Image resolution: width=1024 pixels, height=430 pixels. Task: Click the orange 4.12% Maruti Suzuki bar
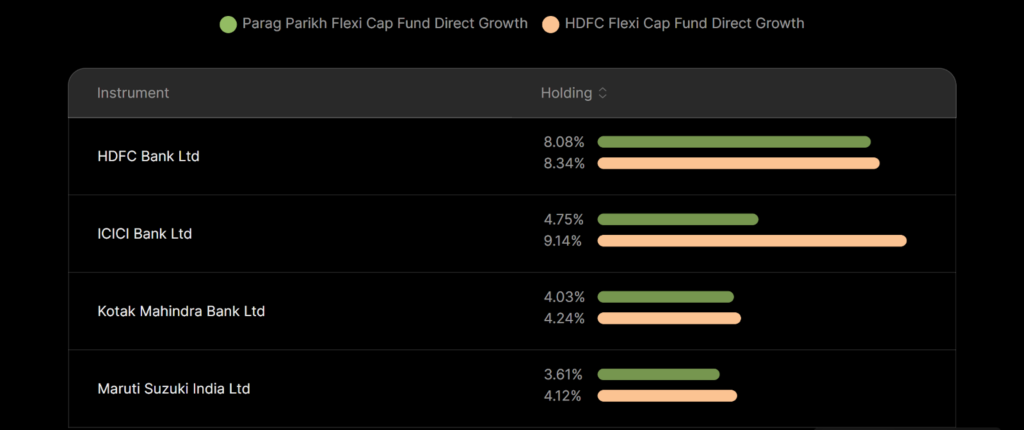[667, 396]
